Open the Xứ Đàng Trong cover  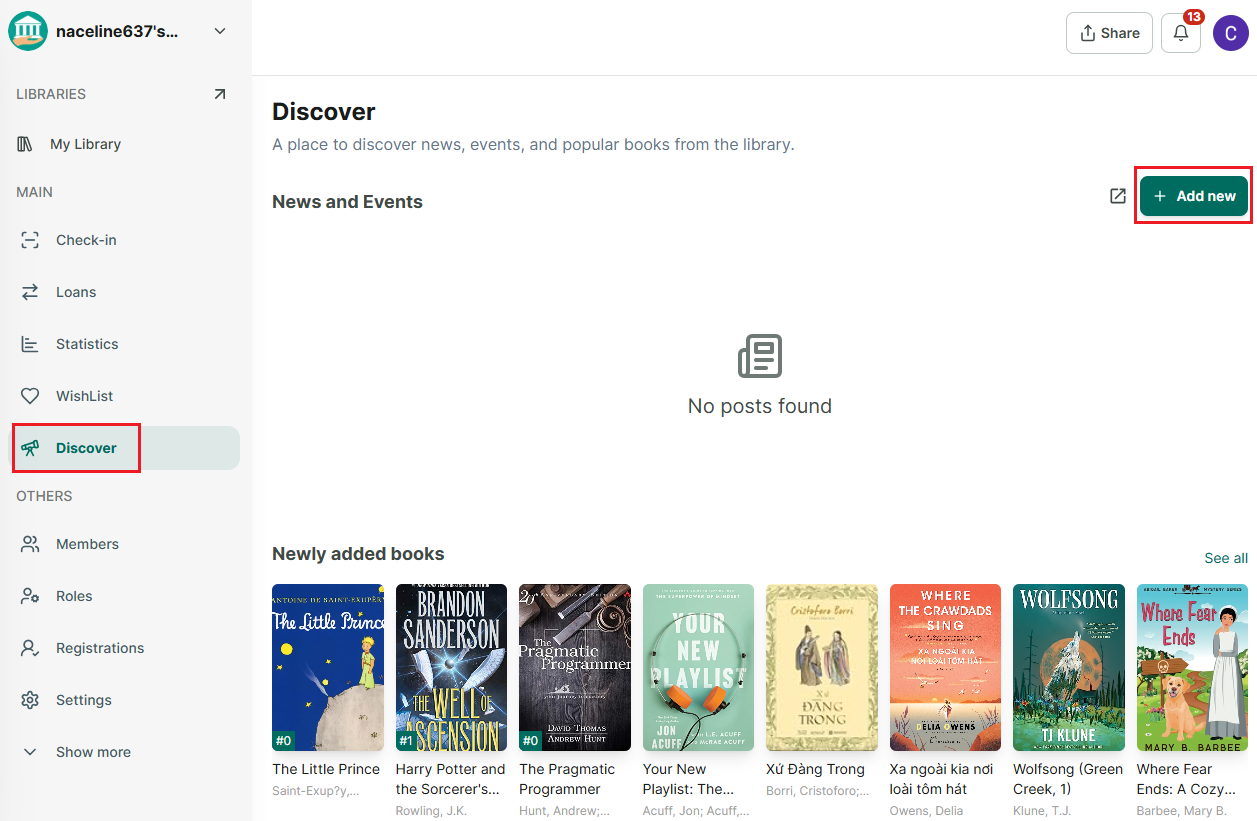[822, 668]
